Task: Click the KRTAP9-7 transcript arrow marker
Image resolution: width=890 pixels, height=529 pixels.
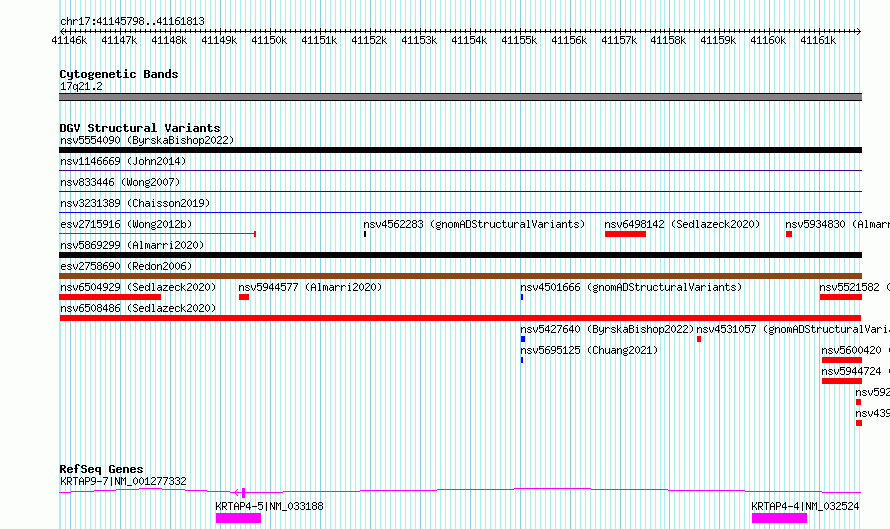Action: tap(240, 493)
